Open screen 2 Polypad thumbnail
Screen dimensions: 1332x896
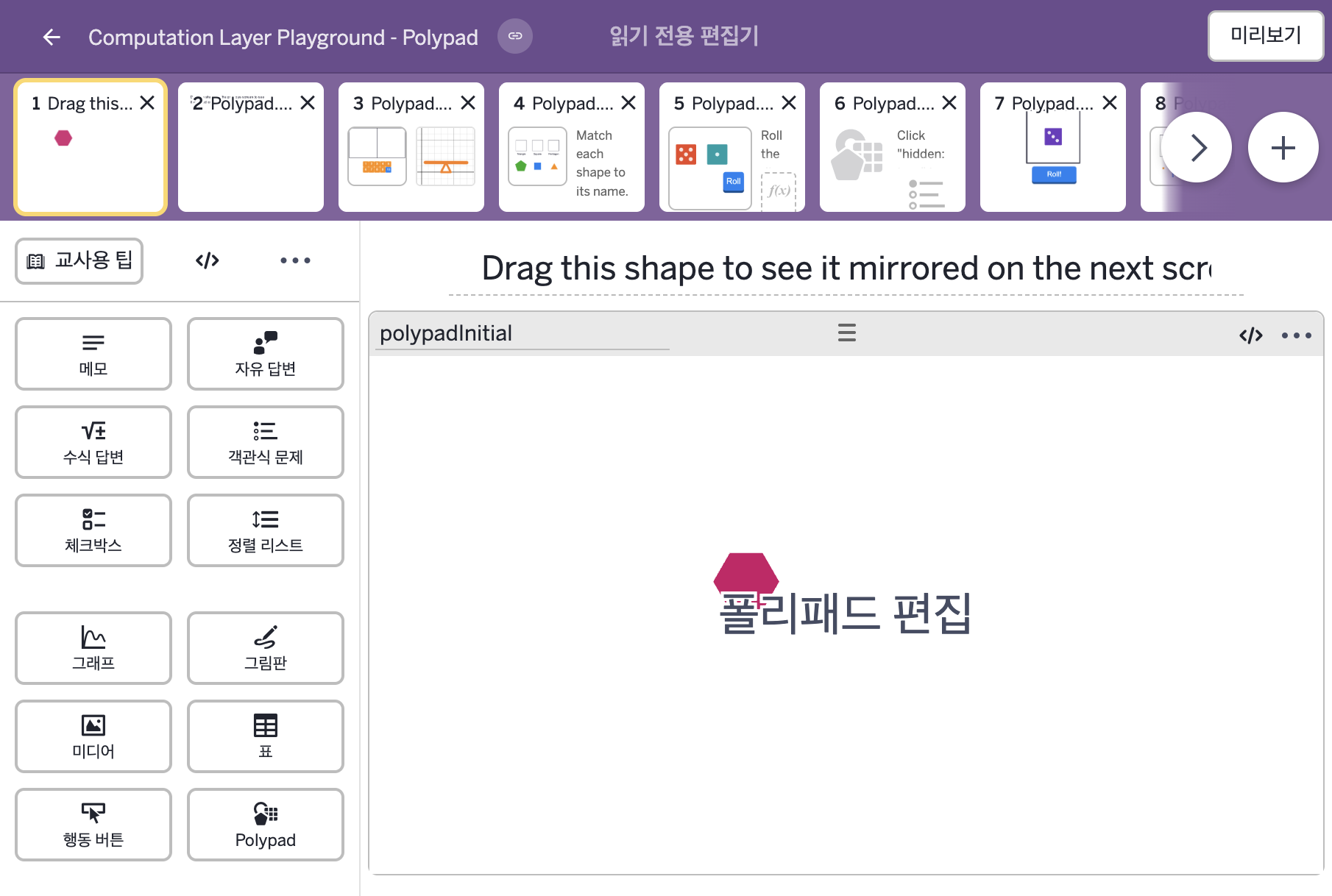251,147
